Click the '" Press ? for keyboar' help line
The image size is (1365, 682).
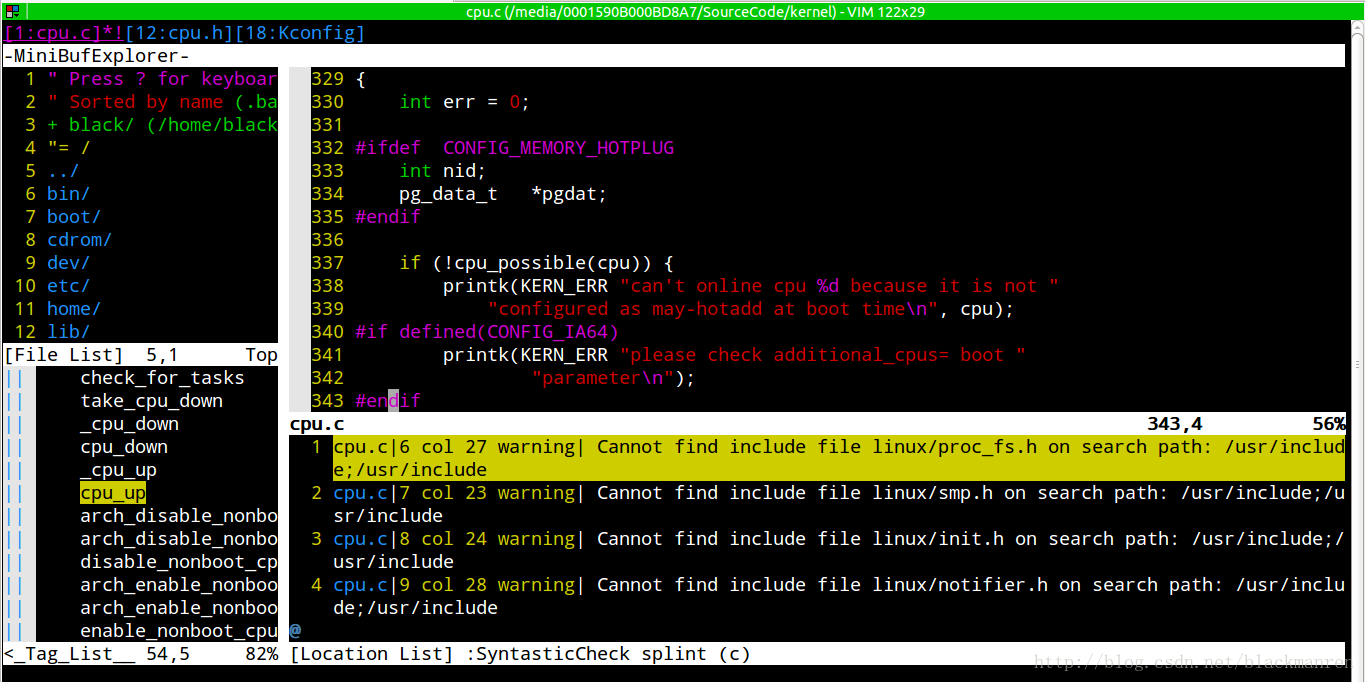pyautogui.click(x=162, y=79)
